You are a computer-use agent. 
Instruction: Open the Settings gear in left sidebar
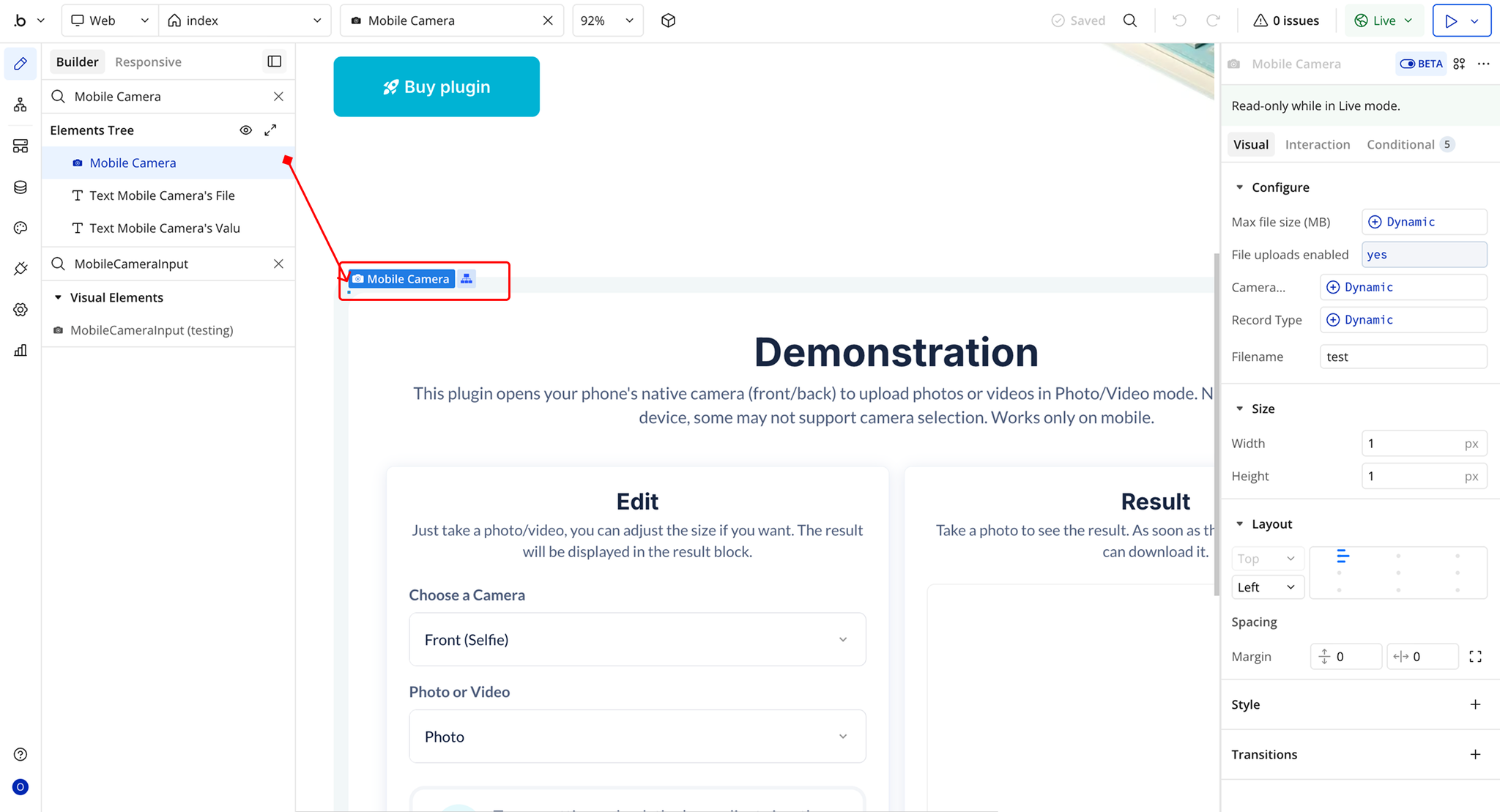[21, 310]
